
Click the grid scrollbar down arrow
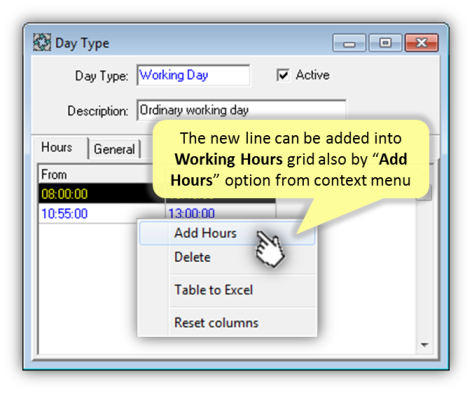point(424,345)
